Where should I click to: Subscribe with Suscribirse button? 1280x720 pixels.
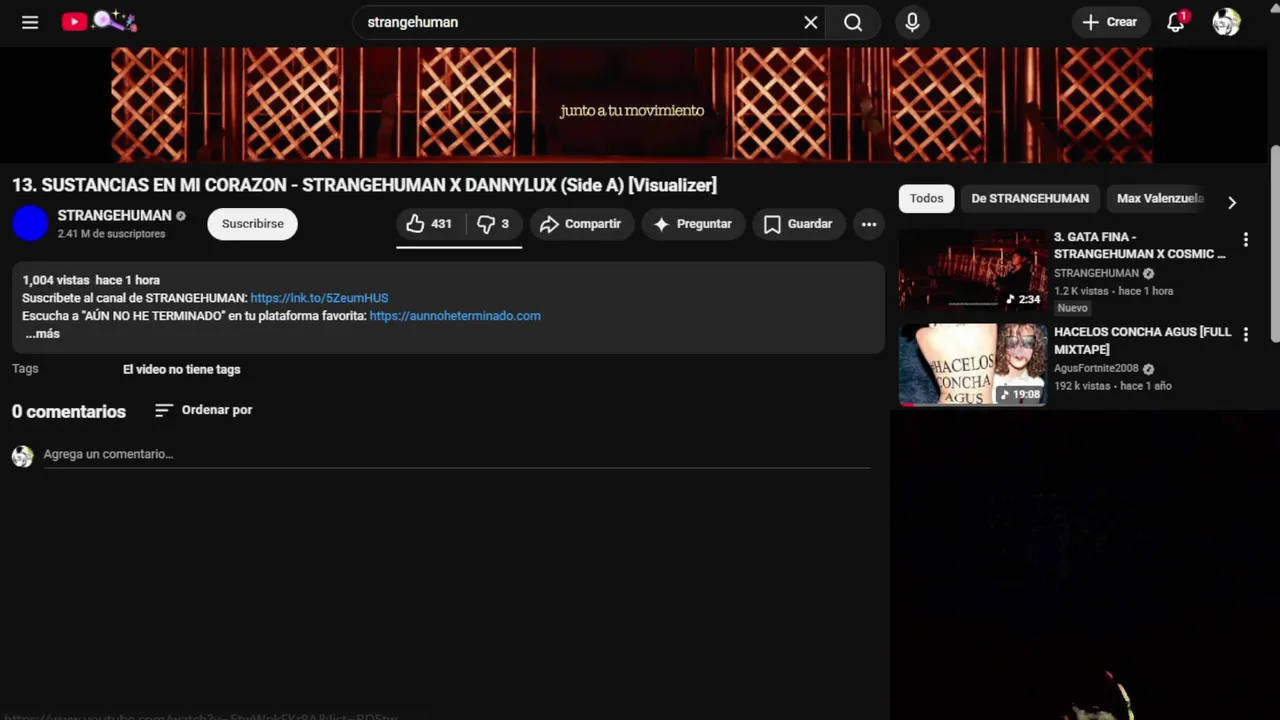pyautogui.click(x=252, y=224)
